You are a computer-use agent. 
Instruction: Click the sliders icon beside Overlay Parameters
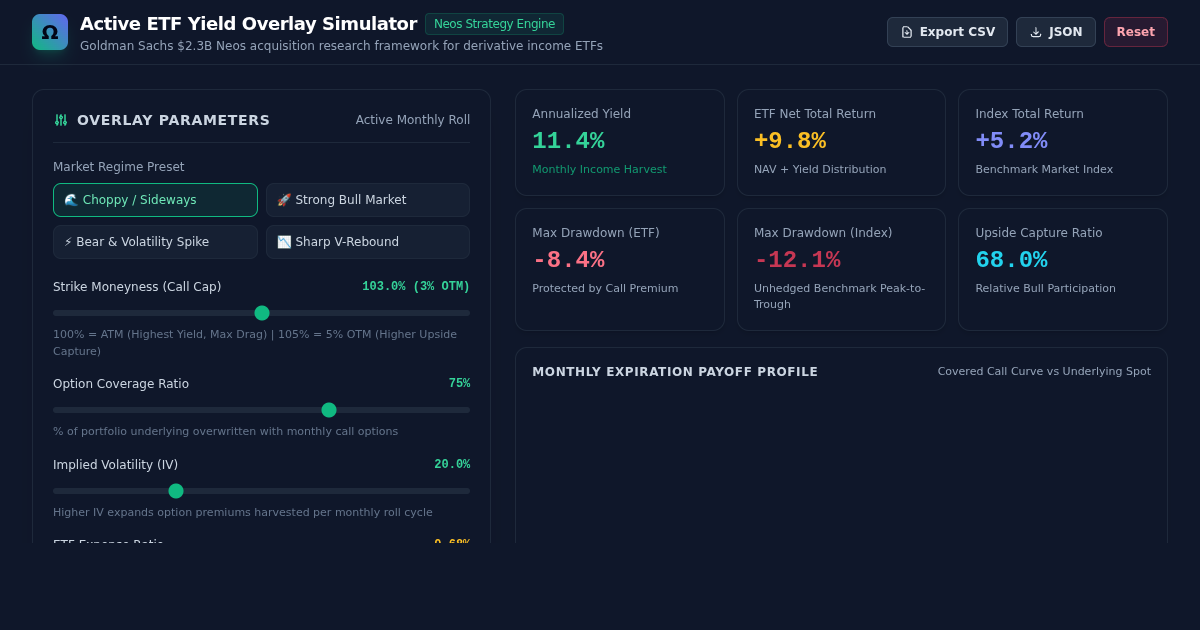61,120
